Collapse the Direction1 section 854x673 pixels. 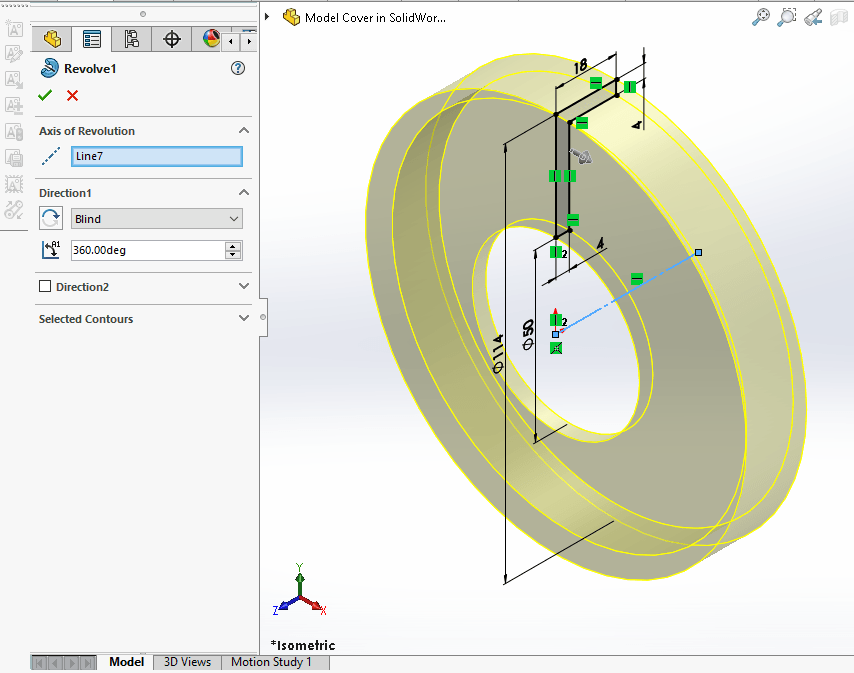(x=244, y=192)
